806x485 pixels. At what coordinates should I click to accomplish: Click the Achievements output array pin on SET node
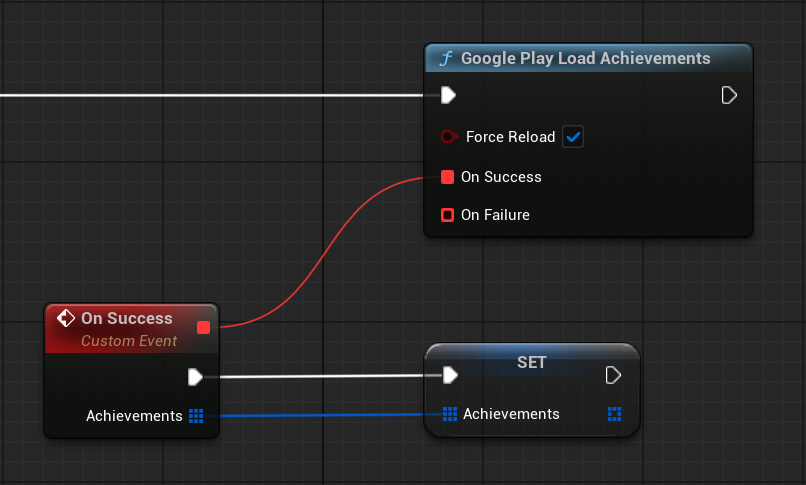click(x=614, y=414)
